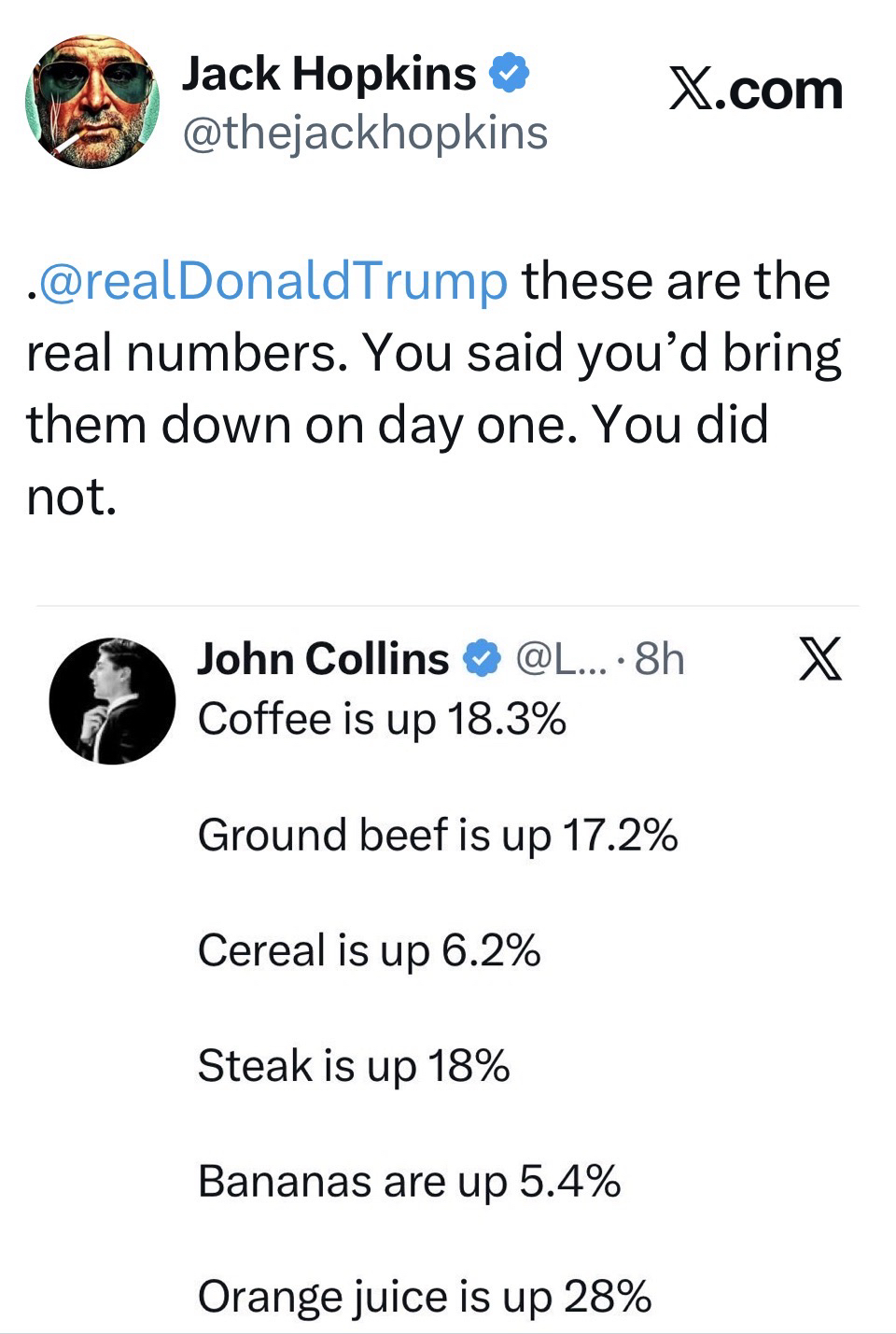Open the Jack Hopkins display name
The width and height of the screenshot is (896, 1334).
pos(329,74)
